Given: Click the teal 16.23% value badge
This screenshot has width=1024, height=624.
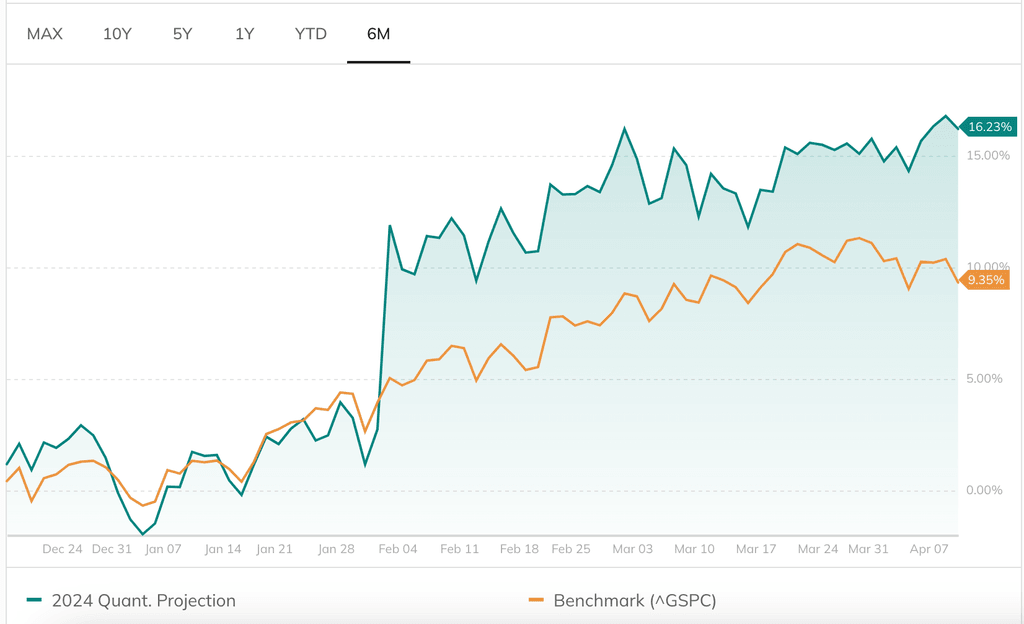Looking at the screenshot, I should pos(989,127).
